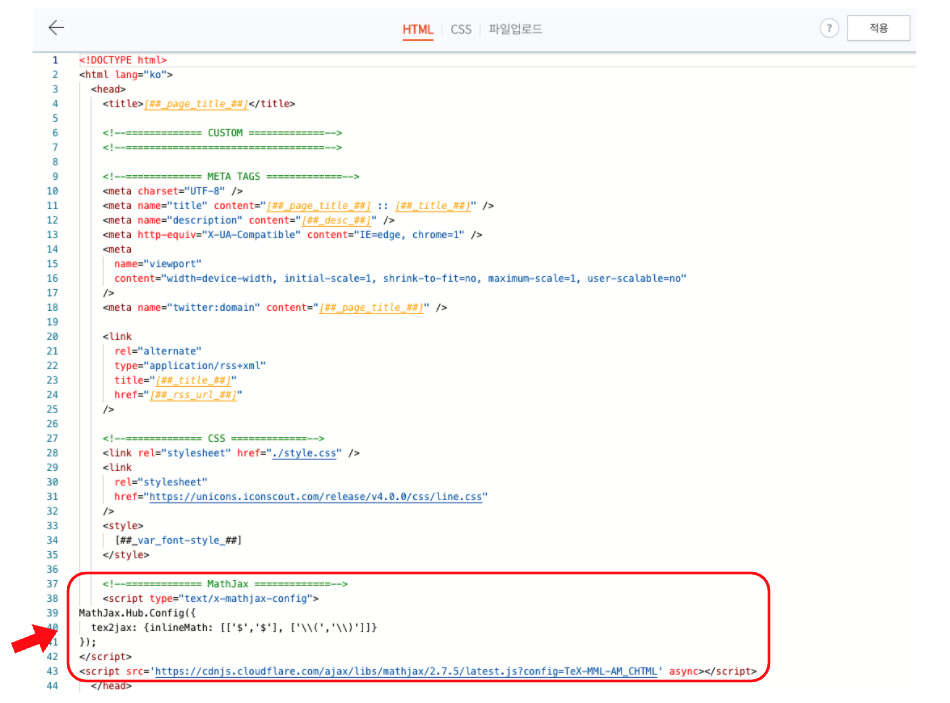950x703 pixels.
Task: Click the tex2jax inlineMath line
Action: tap(234, 627)
